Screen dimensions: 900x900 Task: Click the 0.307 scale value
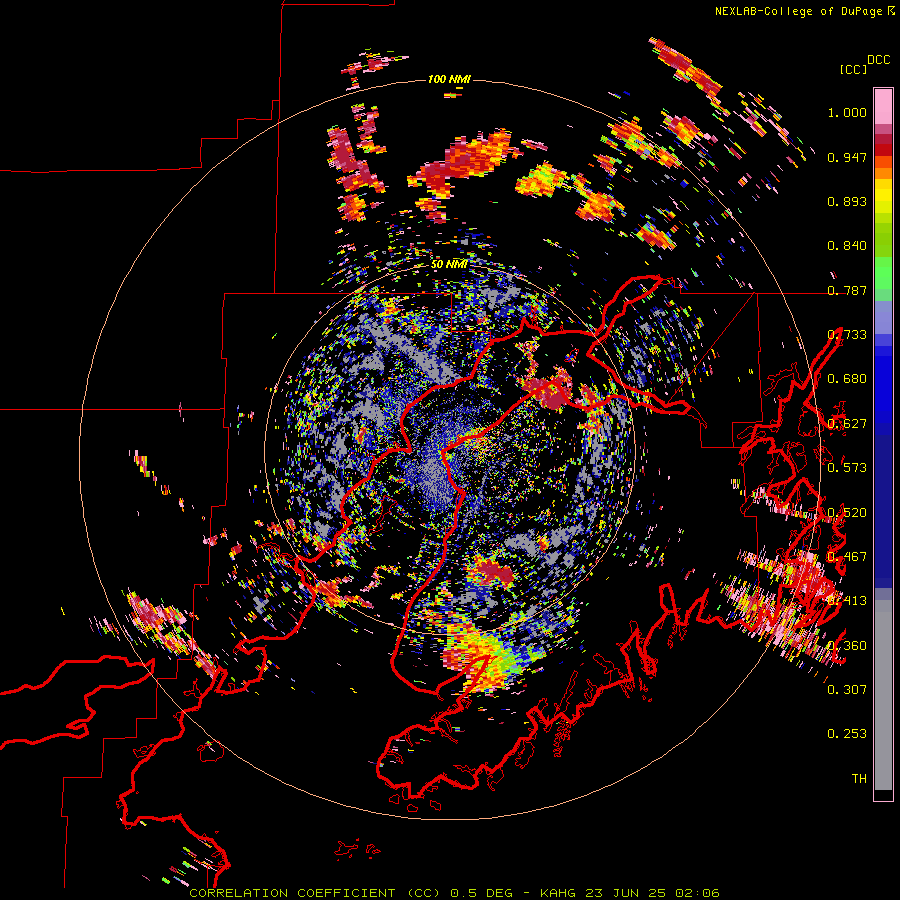point(847,689)
